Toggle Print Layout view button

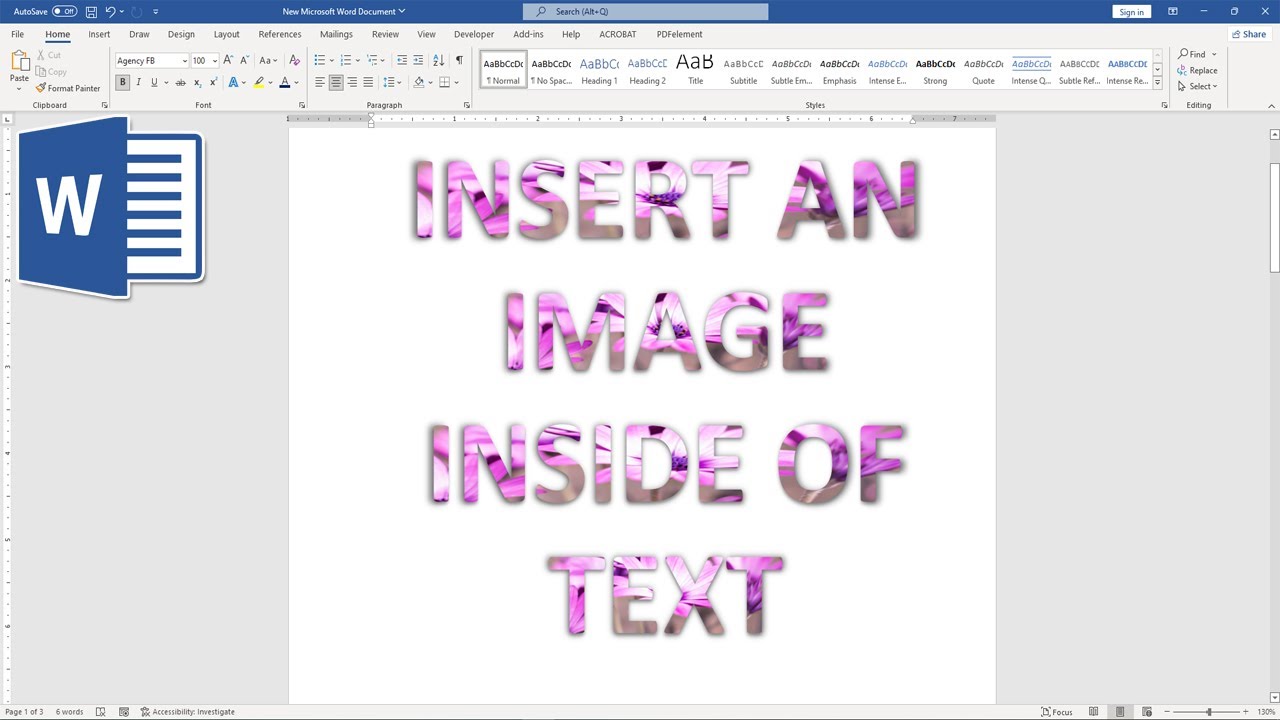[1121, 712]
